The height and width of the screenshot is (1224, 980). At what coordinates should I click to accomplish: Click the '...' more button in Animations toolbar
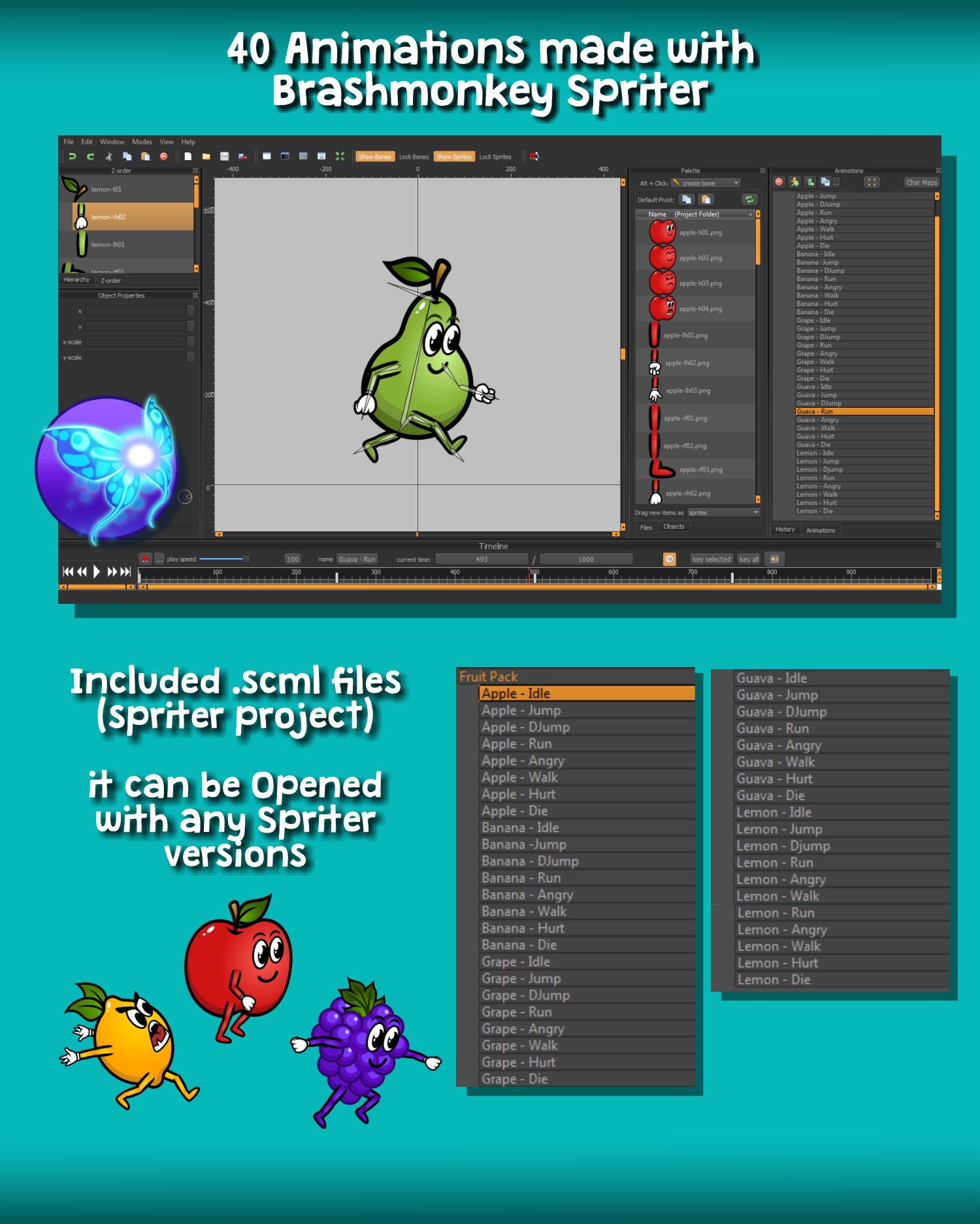(836, 182)
